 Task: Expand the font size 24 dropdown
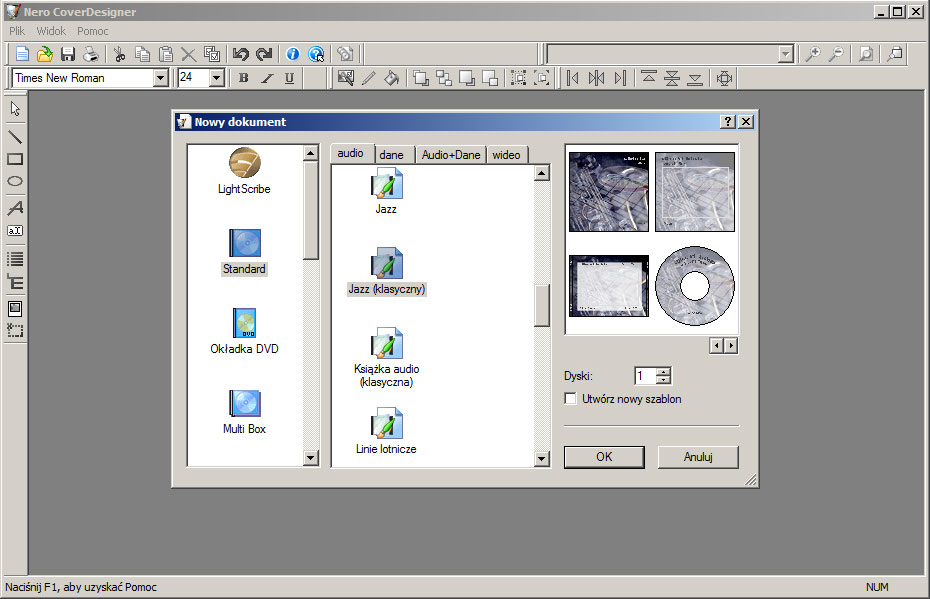point(216,78)
